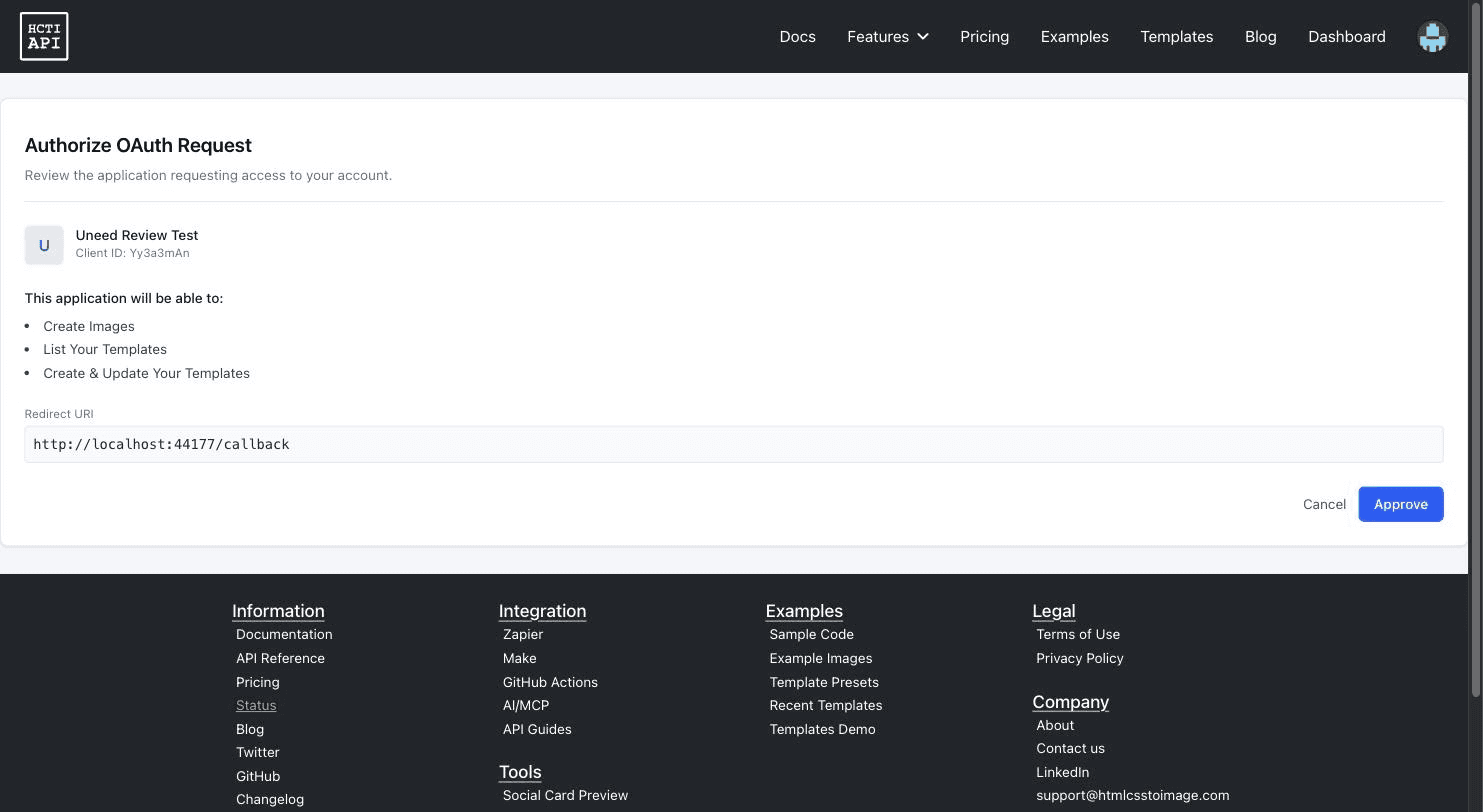The image size is (1483, 812).
Task: Visit the Blog from the top nav
Action: coord(1260,37)
